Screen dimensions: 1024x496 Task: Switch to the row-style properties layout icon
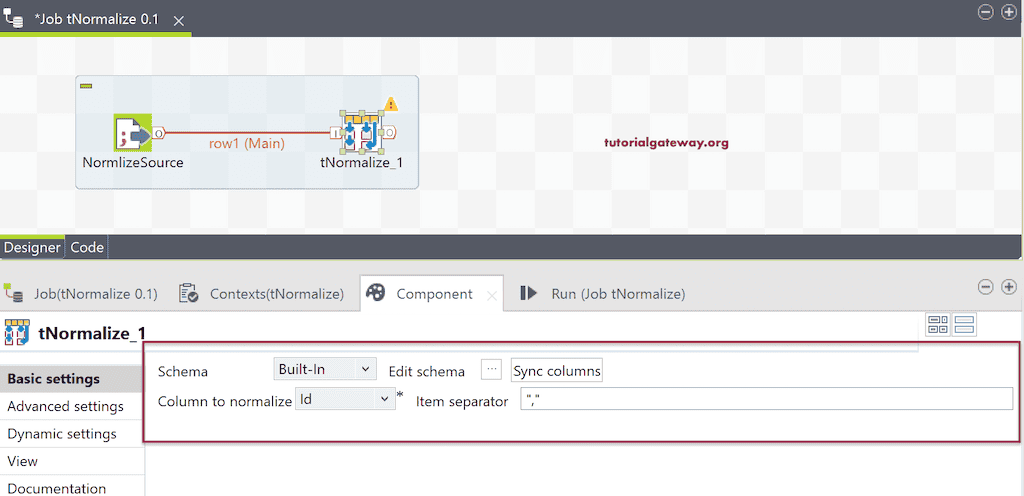tap(965, 324)
